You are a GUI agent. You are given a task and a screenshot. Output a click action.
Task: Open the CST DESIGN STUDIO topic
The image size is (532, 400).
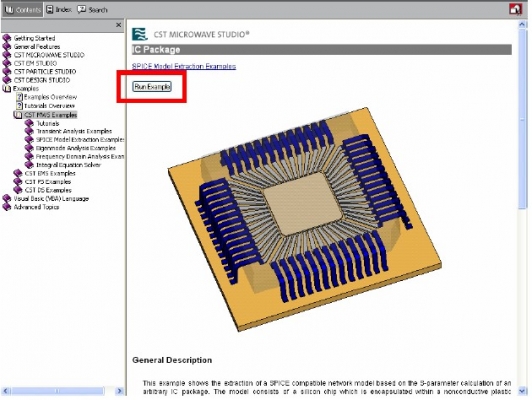click(42, 80)
